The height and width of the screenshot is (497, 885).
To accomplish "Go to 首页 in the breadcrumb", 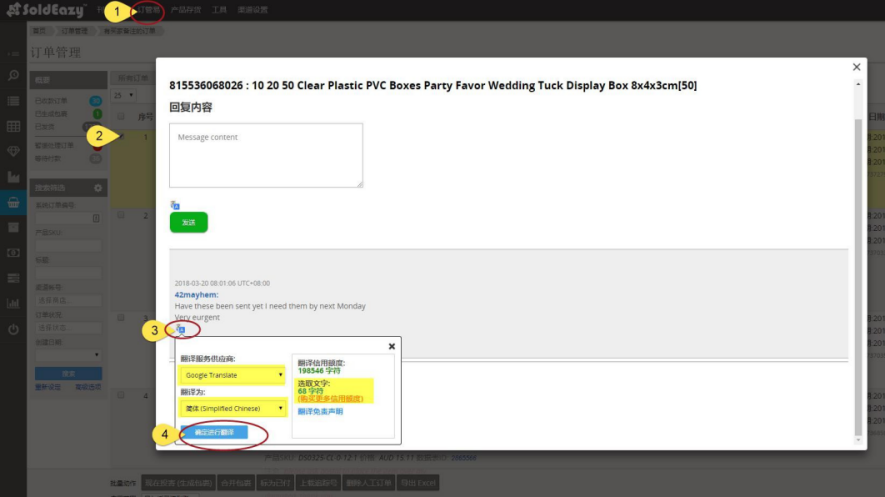I will pos(39,31).
